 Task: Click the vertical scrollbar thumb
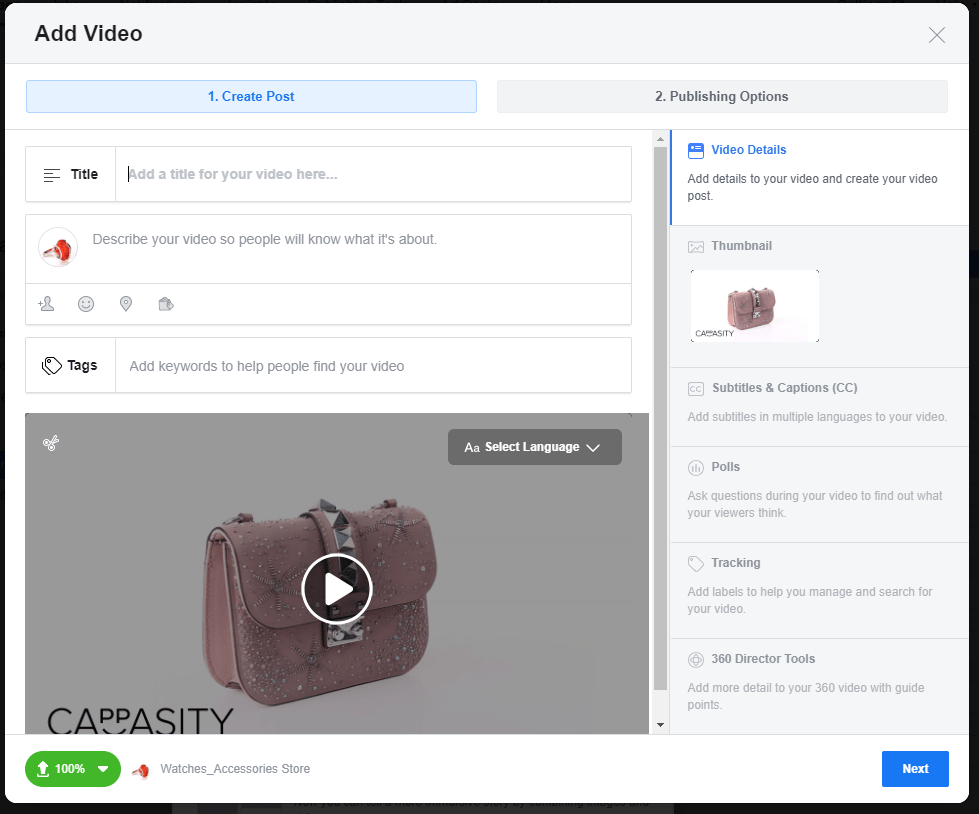(x=661, y=418)
